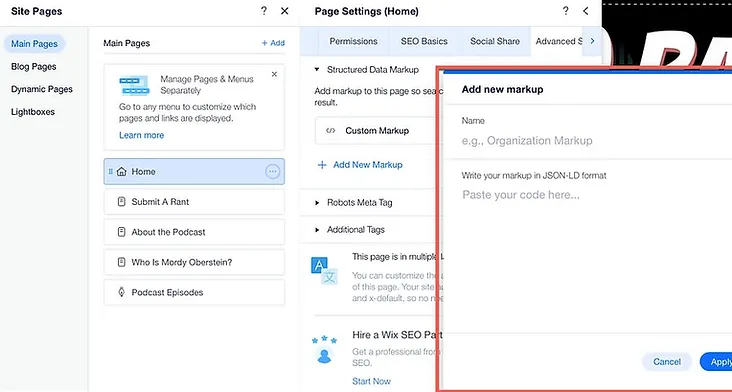Select the About the Podcast page
732x392 pixels.
click(x=194, y=232)
